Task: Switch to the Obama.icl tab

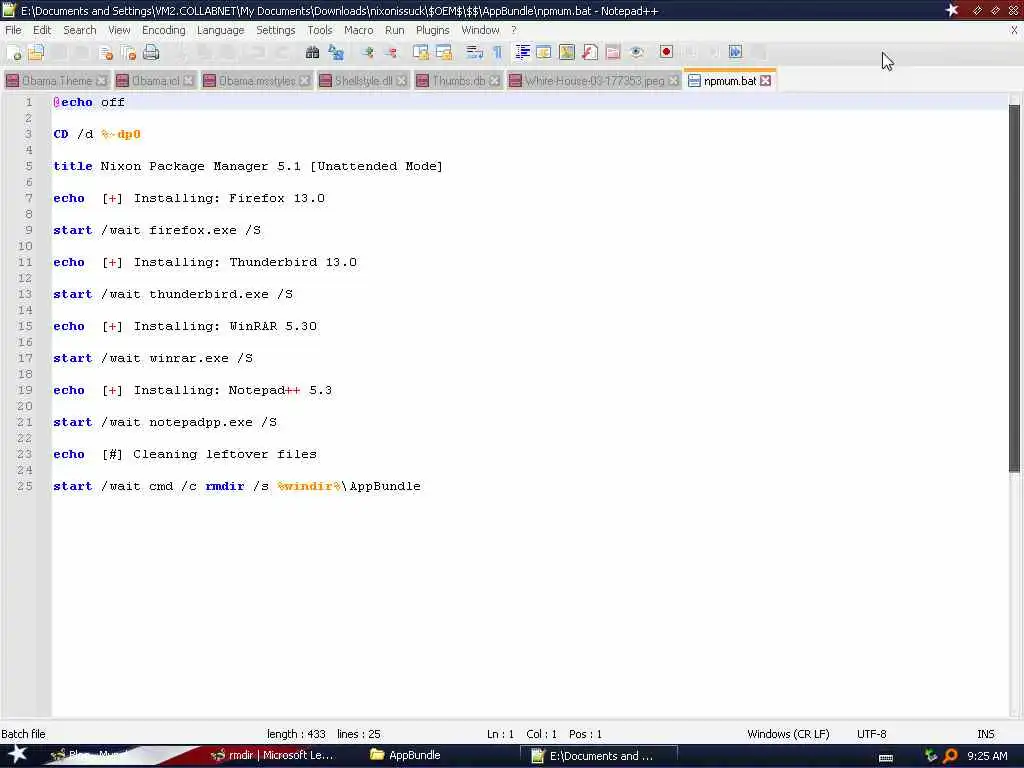Action: 155,81
